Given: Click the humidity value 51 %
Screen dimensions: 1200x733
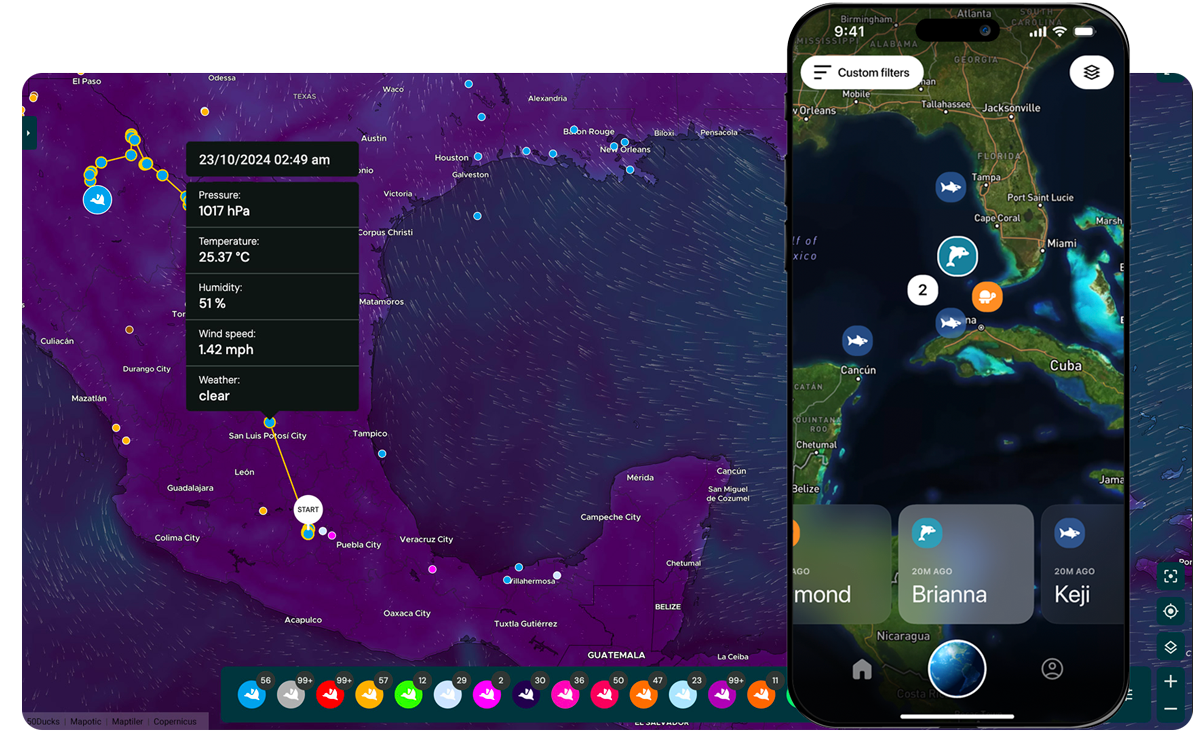Looking at the screenshot, I should pos(212,303).
